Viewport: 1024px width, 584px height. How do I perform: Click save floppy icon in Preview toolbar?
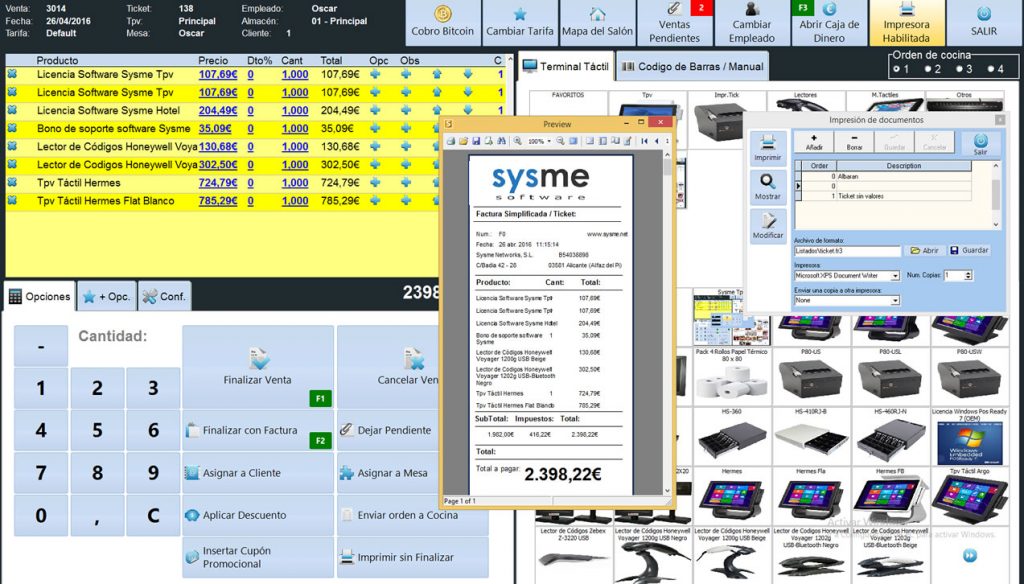point(476,141)
